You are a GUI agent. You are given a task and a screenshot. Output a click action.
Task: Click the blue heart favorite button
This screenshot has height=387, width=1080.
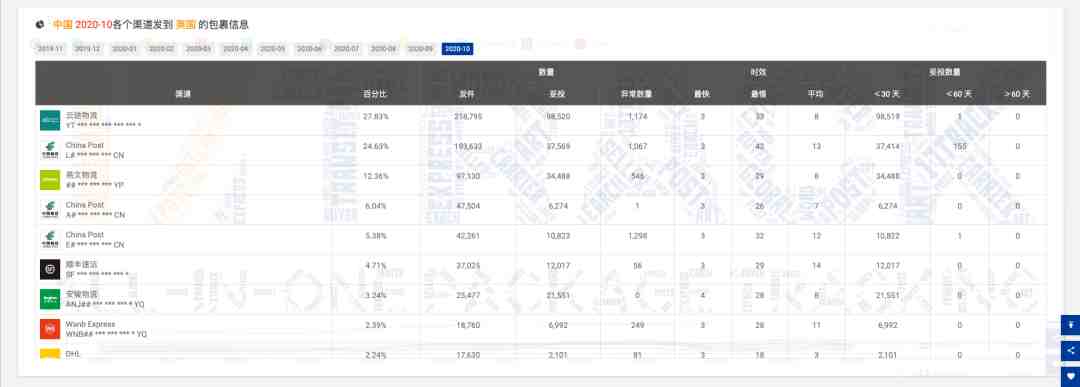pyautogui.click(x=1070, y=377)
